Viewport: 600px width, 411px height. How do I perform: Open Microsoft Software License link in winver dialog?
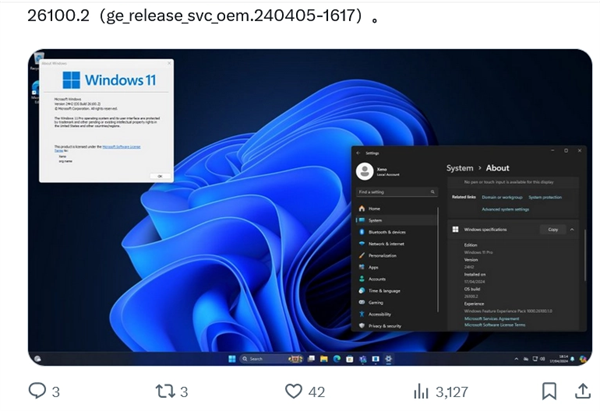pyautogui.click(x=121, y=147)
